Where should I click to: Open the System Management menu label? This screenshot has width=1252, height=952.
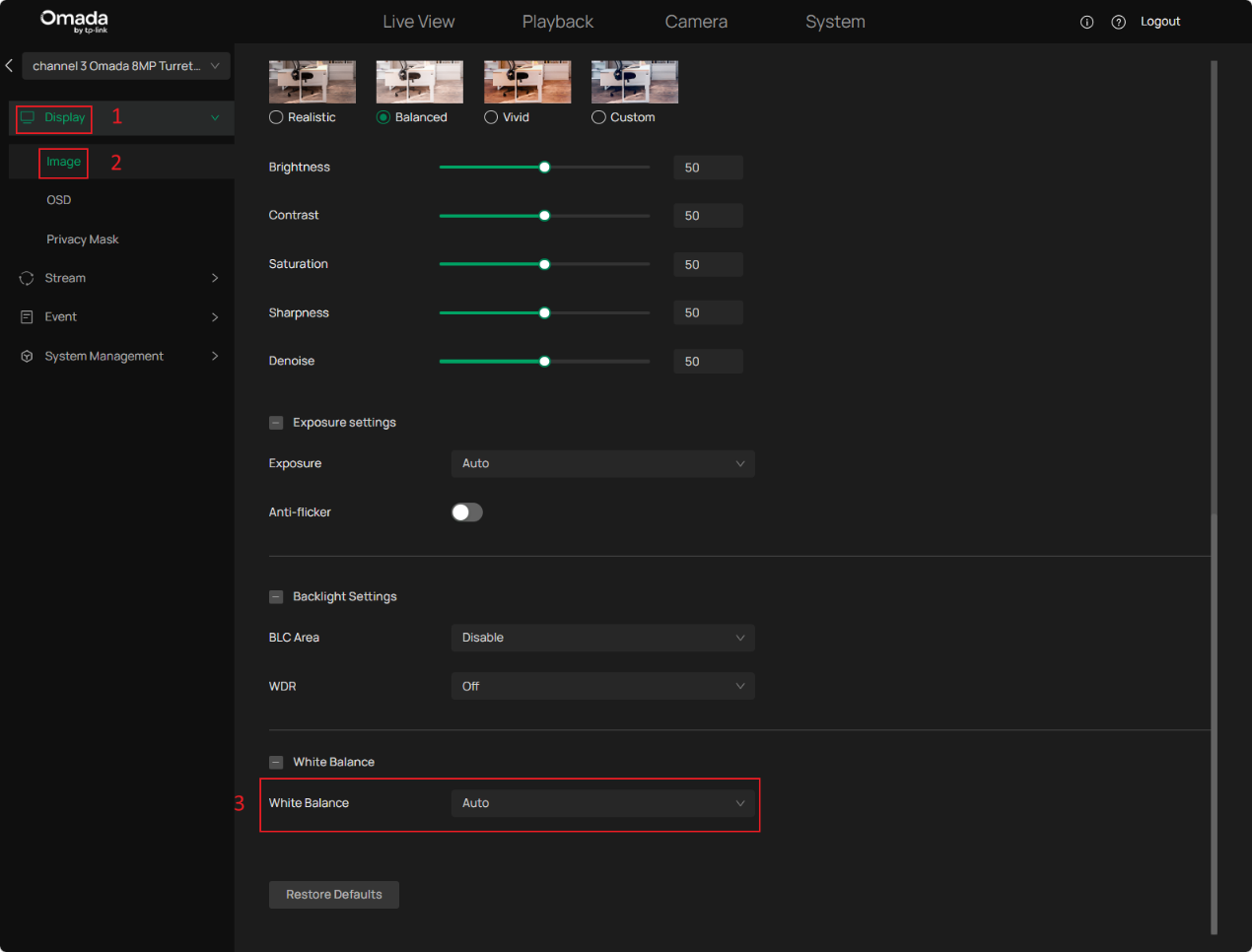[104, 357]
